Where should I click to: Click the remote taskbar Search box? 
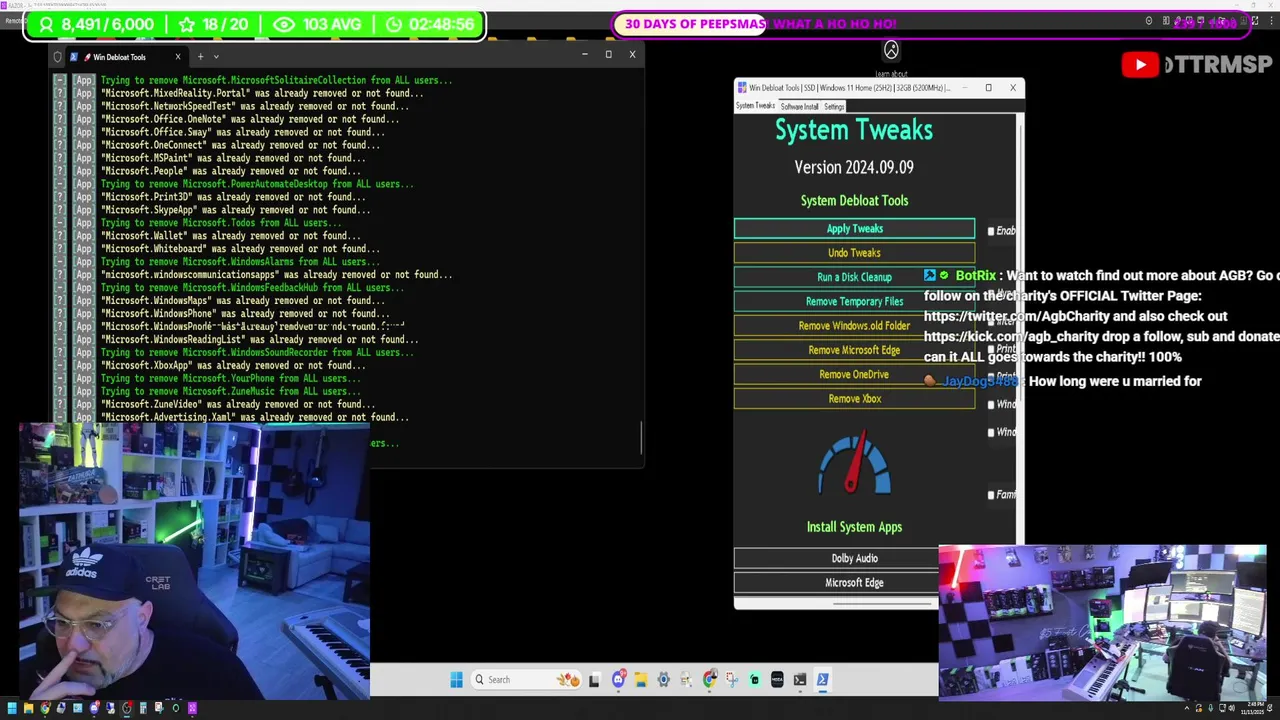(526, 679)
